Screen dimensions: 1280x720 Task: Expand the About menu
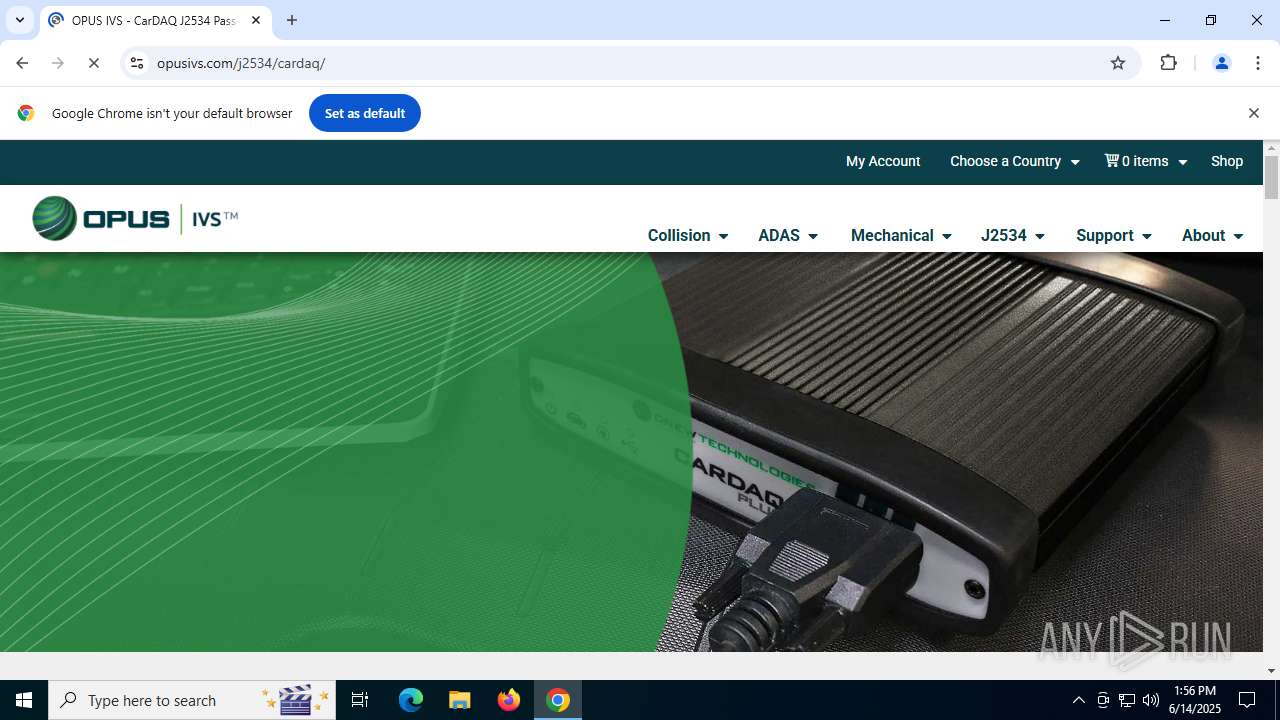click(1212, 235)
